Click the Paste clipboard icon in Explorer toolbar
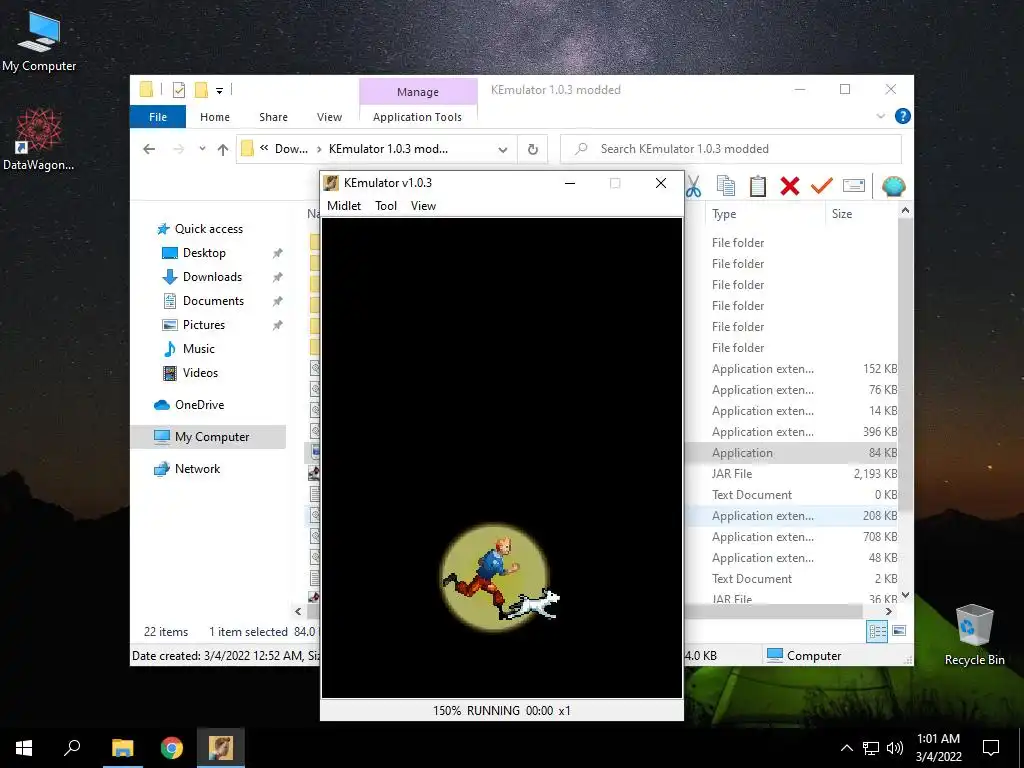Image resolution: width=1024 pixels, height=768 pixels. [x=758, y=186]
